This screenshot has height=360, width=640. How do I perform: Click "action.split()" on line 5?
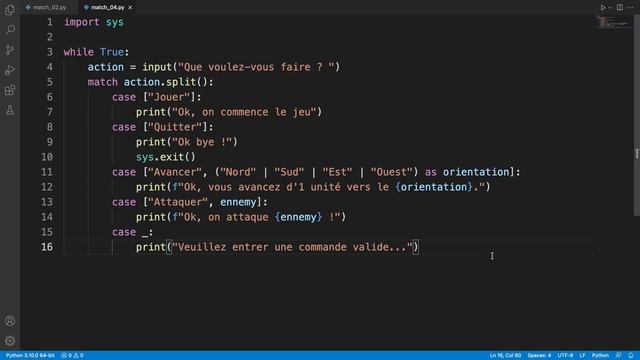[x=166, y=82]
